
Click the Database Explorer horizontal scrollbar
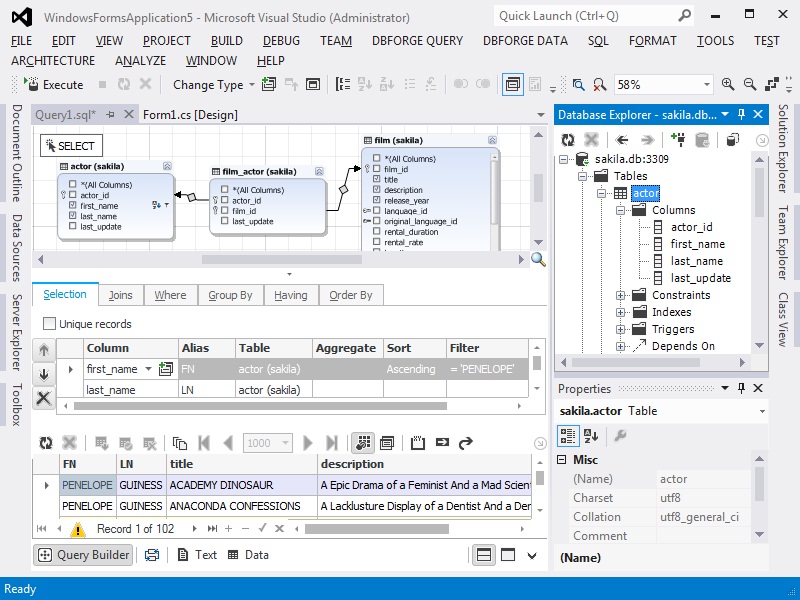[636, 362]
